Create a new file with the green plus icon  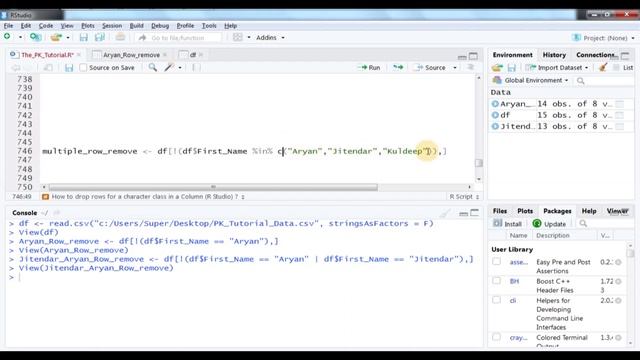[x=7, y=37]
